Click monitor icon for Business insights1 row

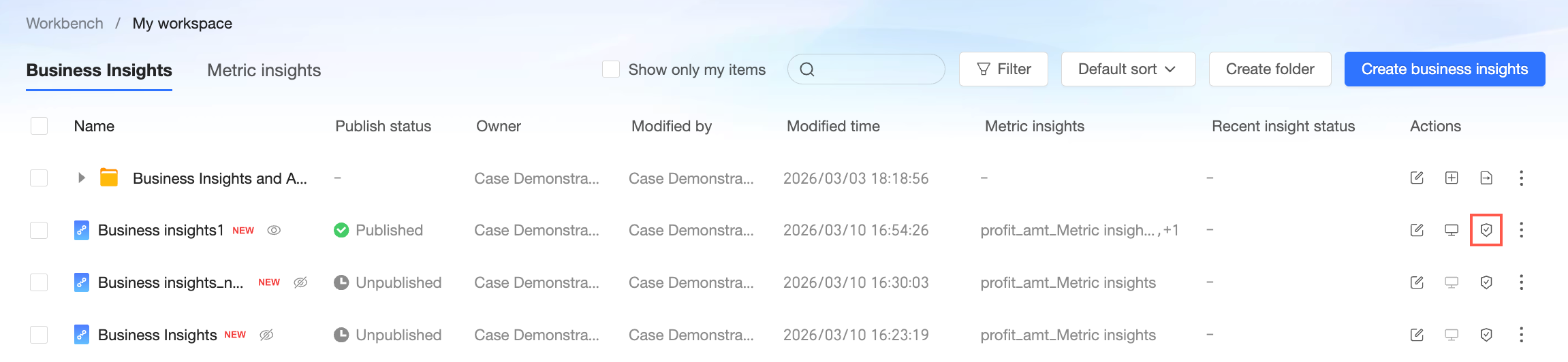pos(1452,230)
